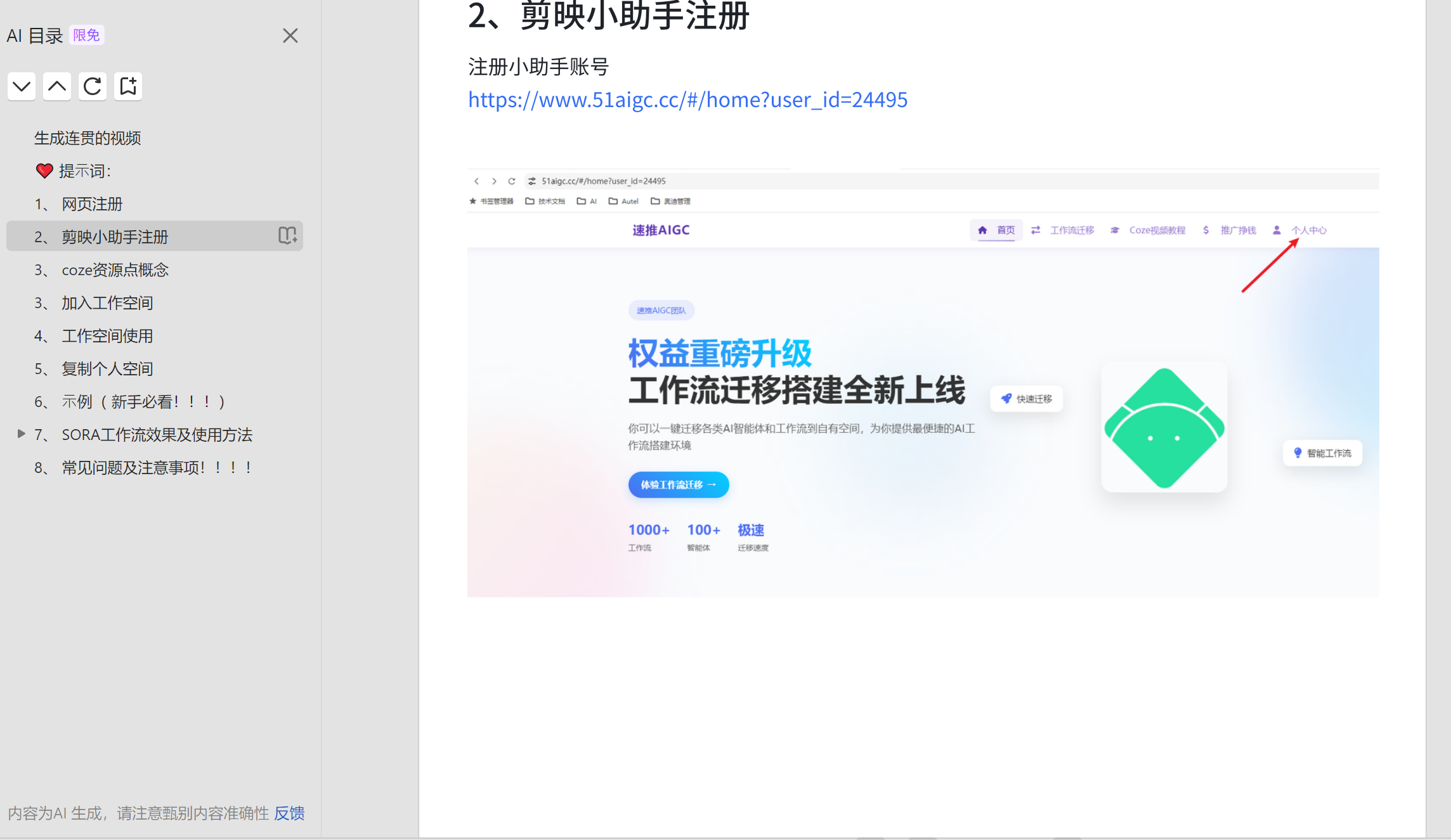Click the red heart icon next to 提示词

43,171
